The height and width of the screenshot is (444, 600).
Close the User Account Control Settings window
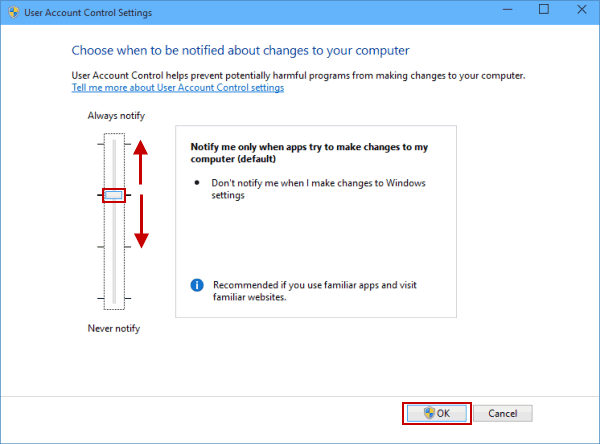[x=582, y=10]
